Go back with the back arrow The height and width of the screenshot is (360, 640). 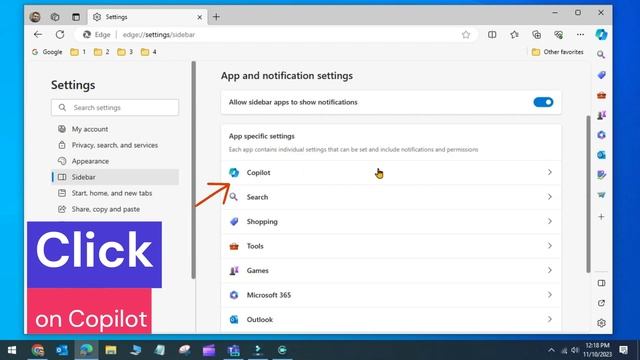(x=38, y=35)
